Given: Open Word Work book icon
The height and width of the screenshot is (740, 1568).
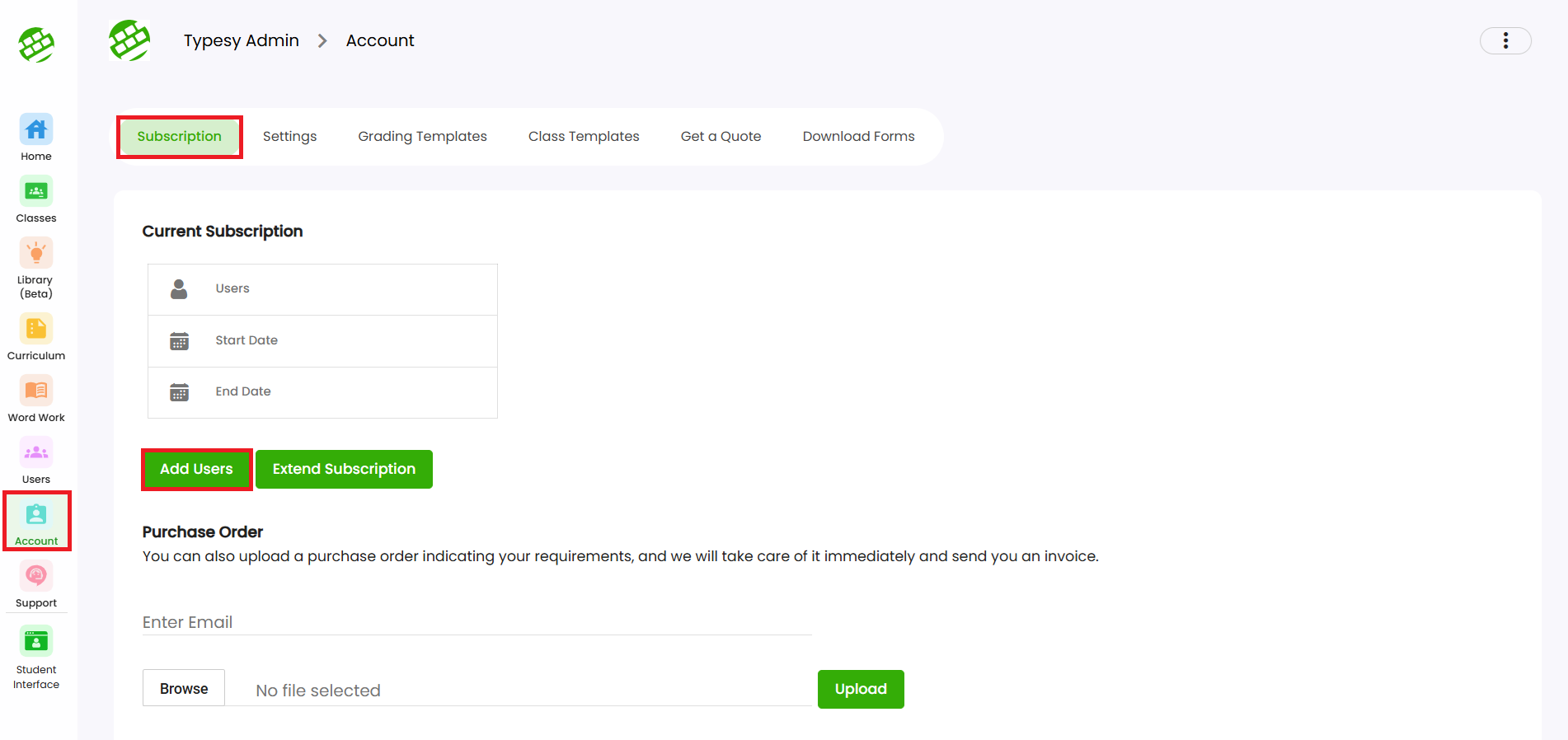Looking at the screenshot, I should point(36,391).
